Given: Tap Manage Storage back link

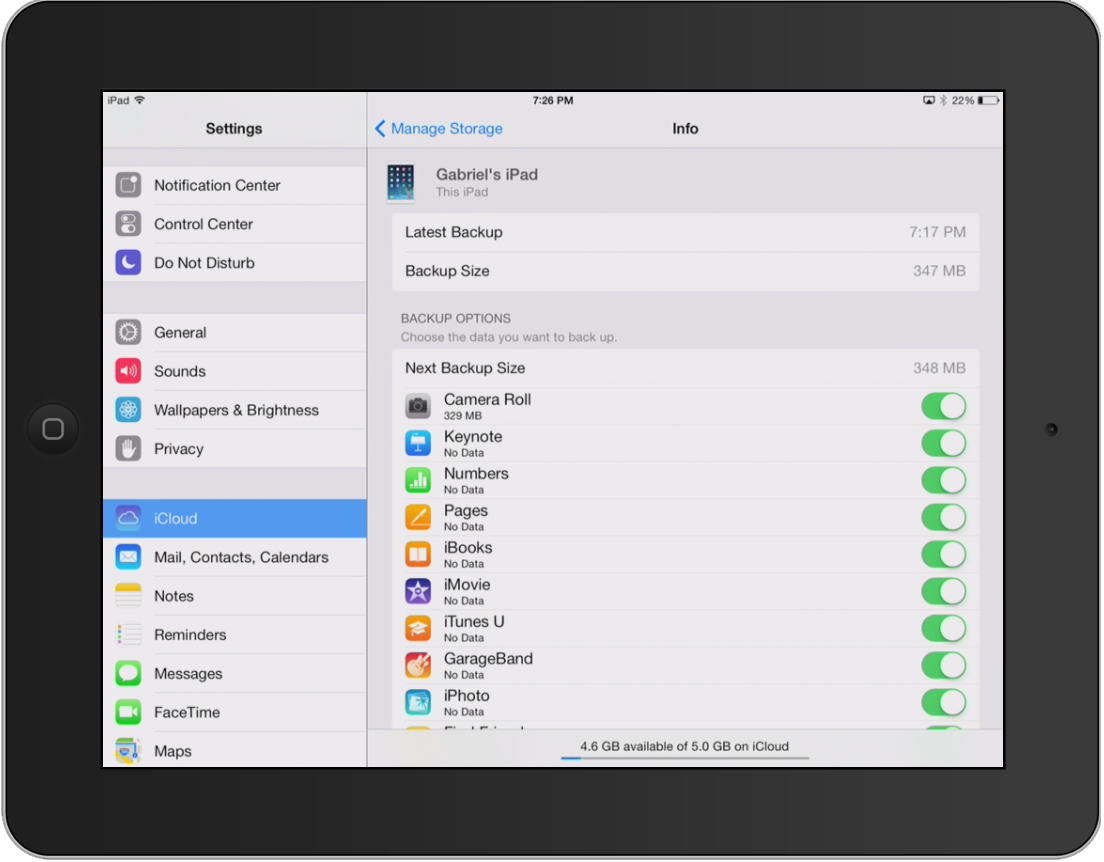Looking at the screenshot, I should [x=446, y=129].
